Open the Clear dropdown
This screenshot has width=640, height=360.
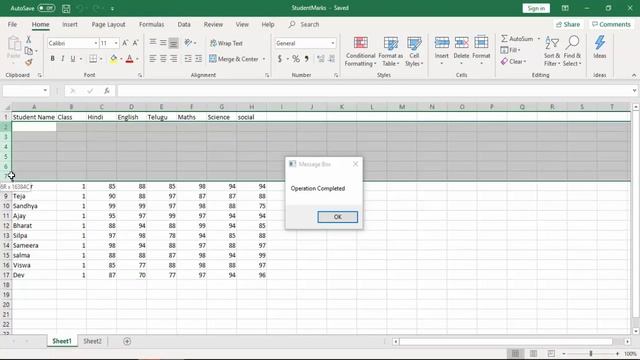[513, 62]
